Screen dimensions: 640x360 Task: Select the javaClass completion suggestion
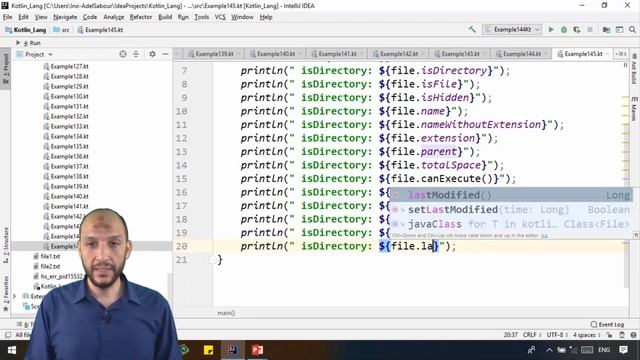[511, 224]
